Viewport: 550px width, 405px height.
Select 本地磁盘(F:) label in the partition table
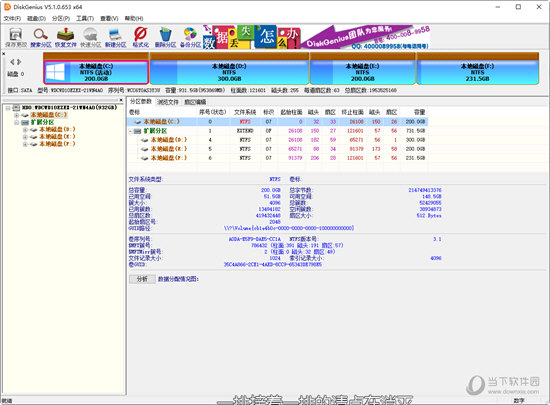point(169,158)
